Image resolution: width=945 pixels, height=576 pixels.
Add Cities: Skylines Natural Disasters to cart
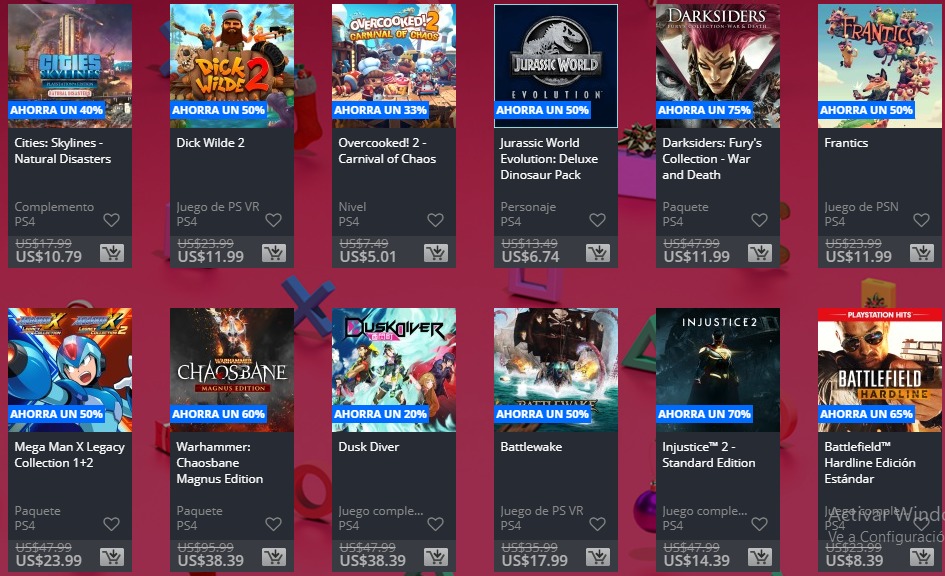[111, 253]
